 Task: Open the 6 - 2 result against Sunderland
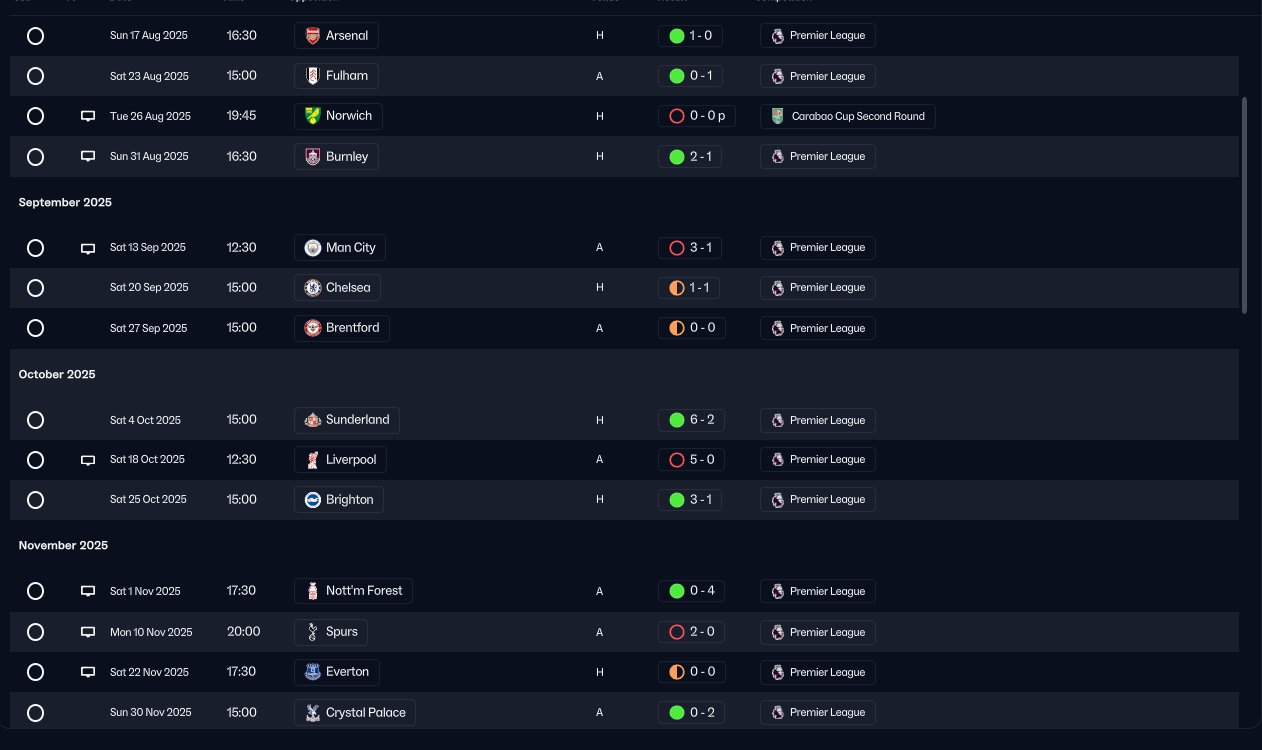(691, 420)
